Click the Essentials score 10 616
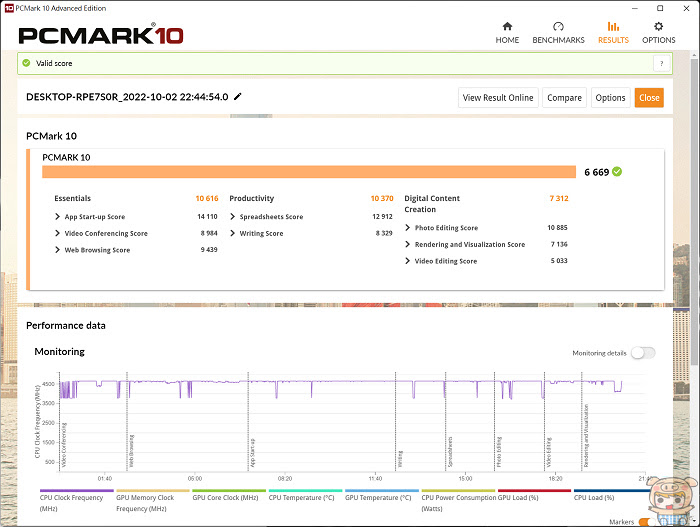The width and height of the screenshot is (700, 527). tap(207, 198)
